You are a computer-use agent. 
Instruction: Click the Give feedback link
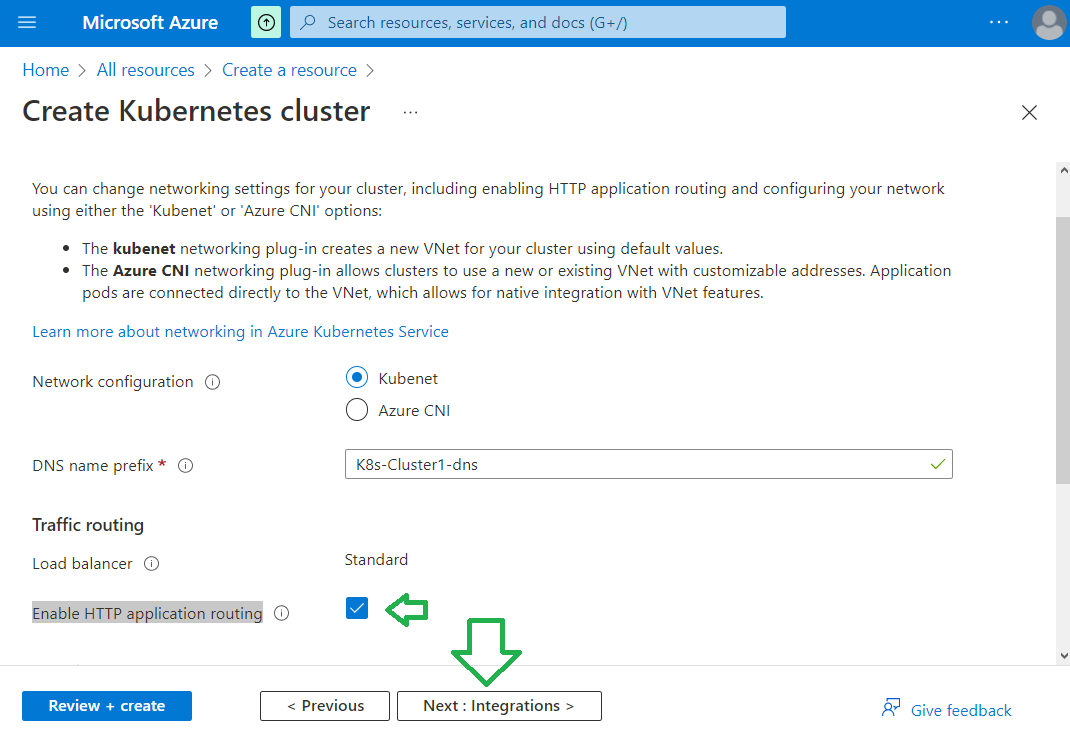pyautogui.click(x=961, y=711)
